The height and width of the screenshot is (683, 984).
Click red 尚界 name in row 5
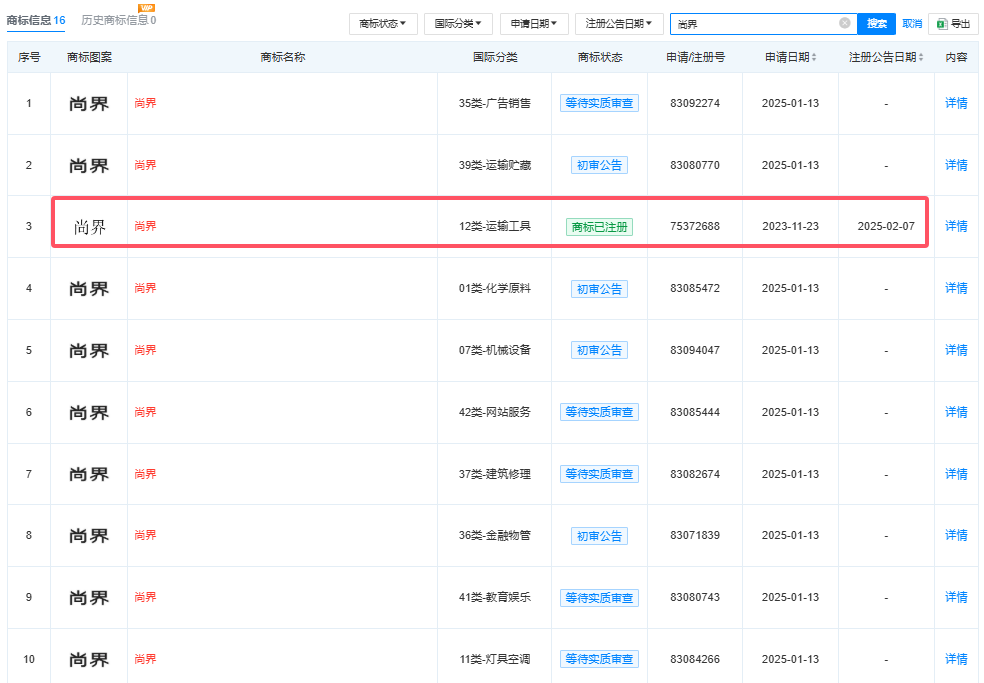click(x=145, y=350)
